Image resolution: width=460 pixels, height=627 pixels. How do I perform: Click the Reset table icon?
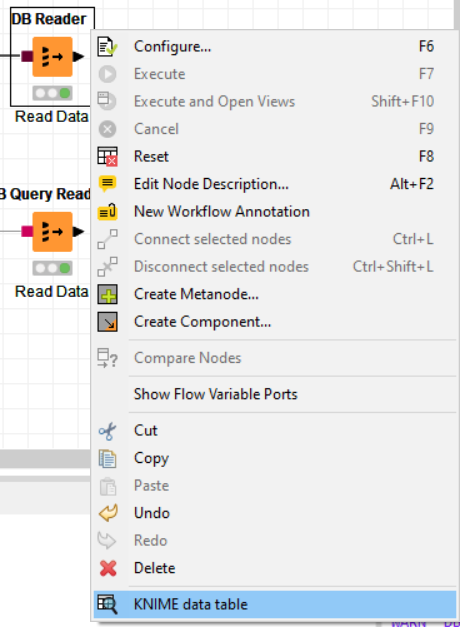pyautogui.click(x=107, y=156)
